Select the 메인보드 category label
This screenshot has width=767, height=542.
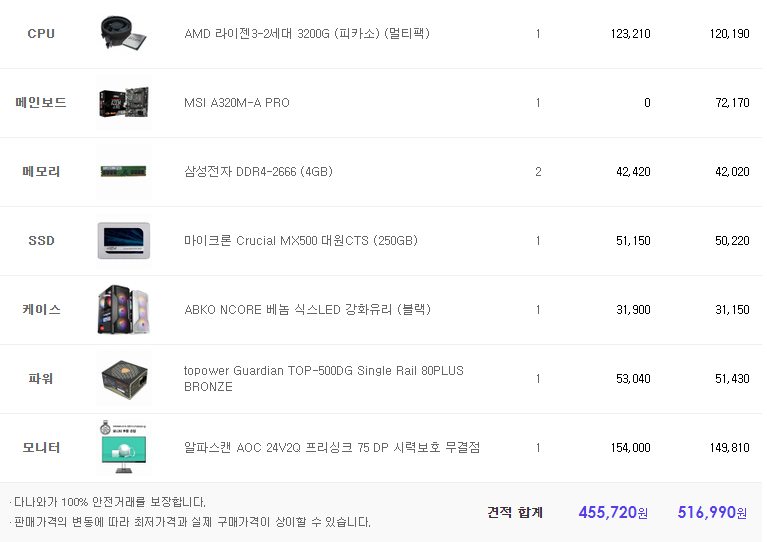coord(41,103)
